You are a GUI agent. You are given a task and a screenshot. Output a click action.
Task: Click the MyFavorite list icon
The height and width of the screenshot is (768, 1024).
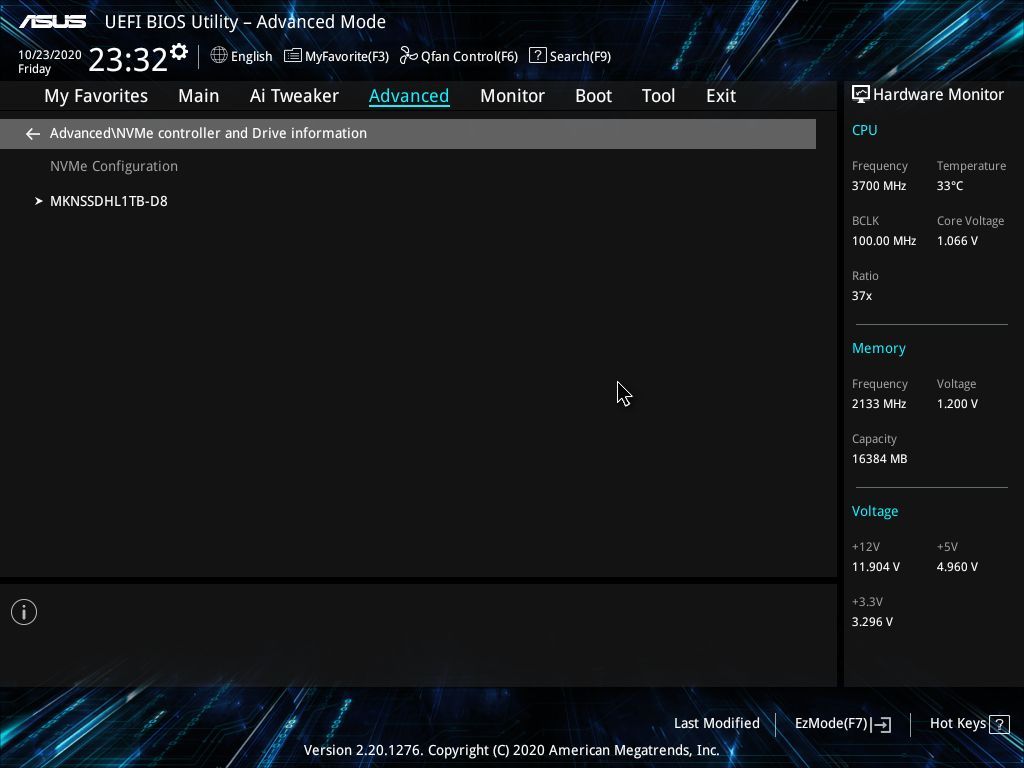click(293, 56)
